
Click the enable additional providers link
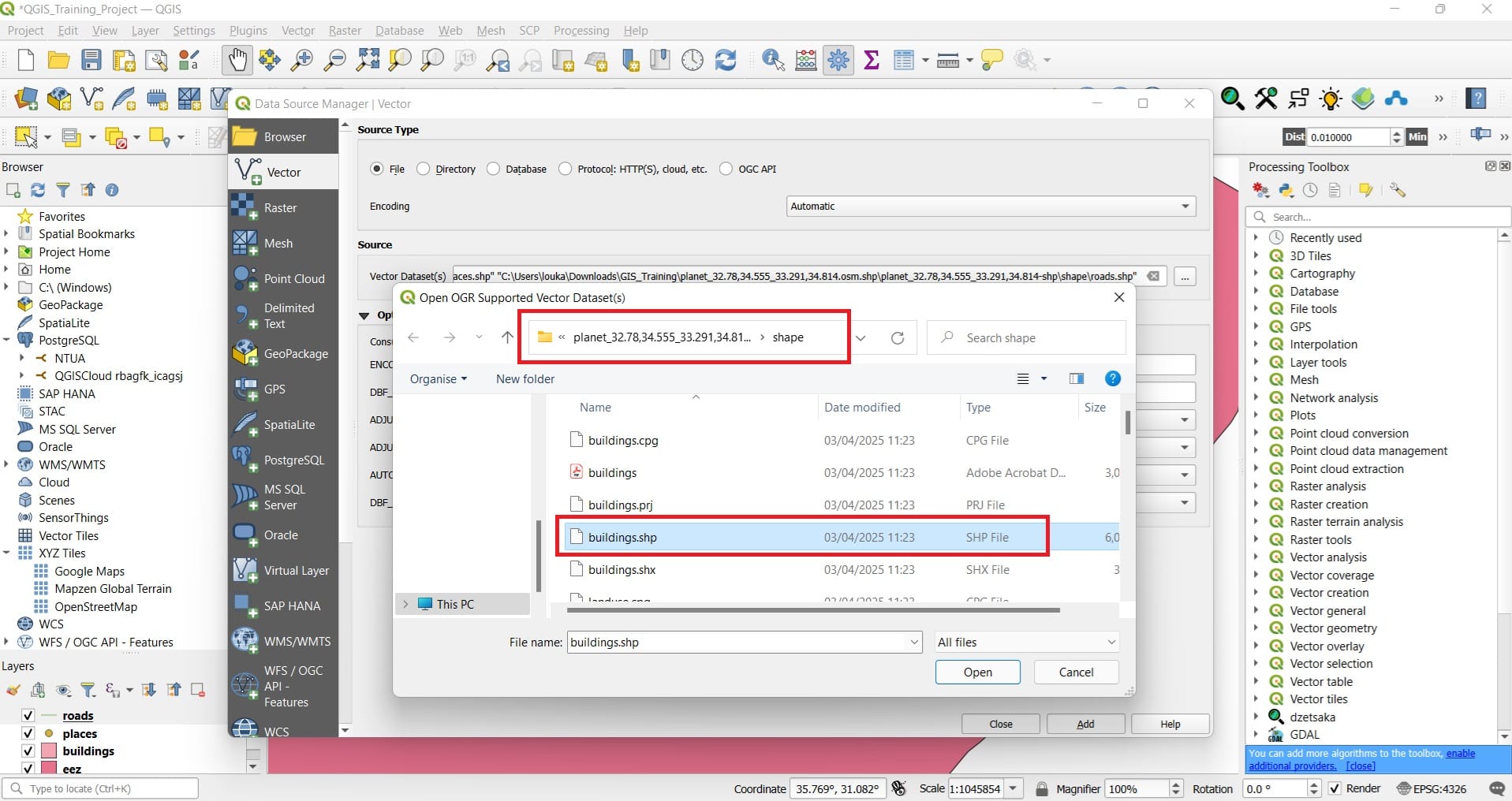tap(1461, 753)
